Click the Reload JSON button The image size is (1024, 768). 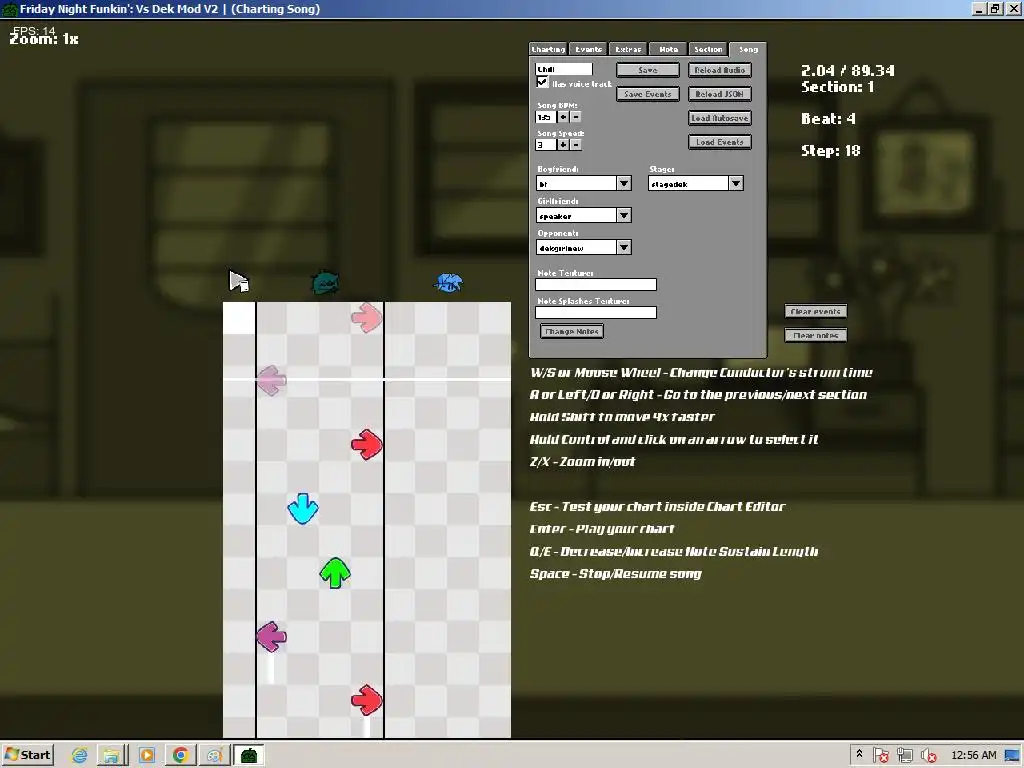click(x=720, y=94)
